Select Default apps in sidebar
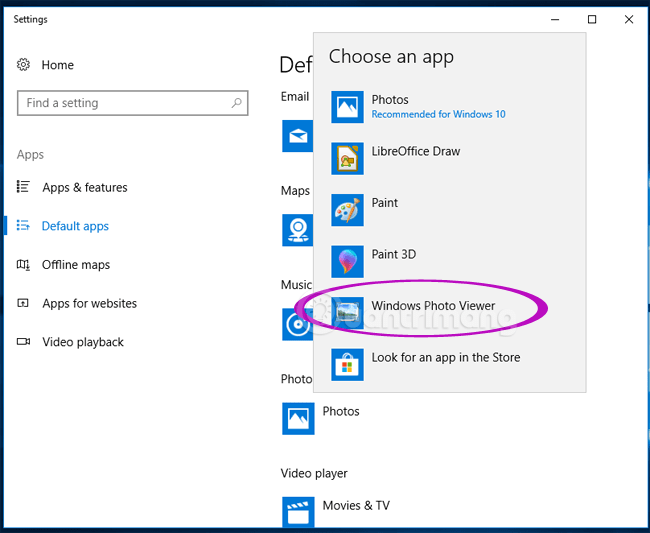This screenshot has width=650, height=533. tap(75, 226)
